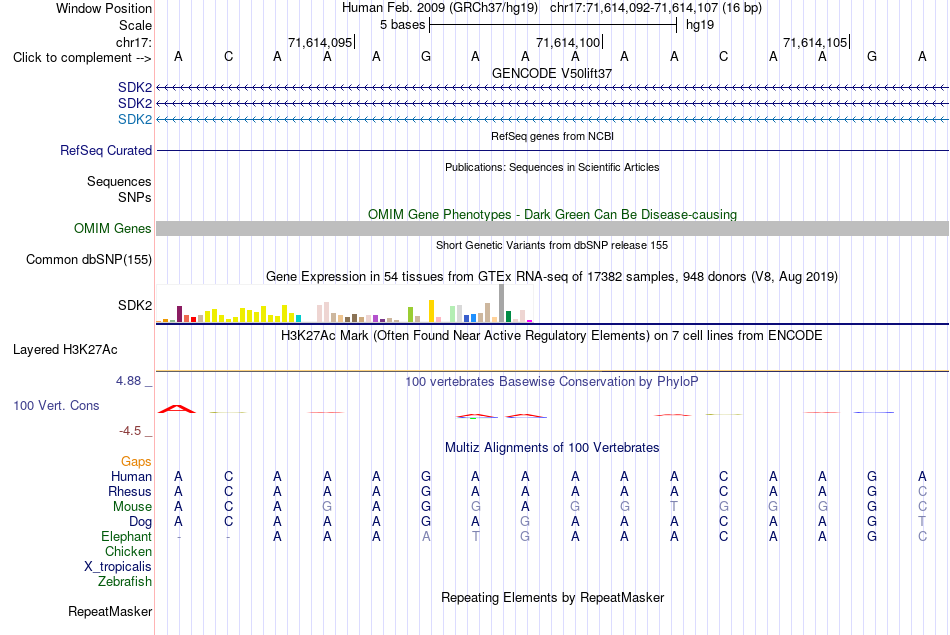Open 'Short Genetic Variants from dbSNP release 155'
The height and width of the screenshot is (635, 950).
552,245
